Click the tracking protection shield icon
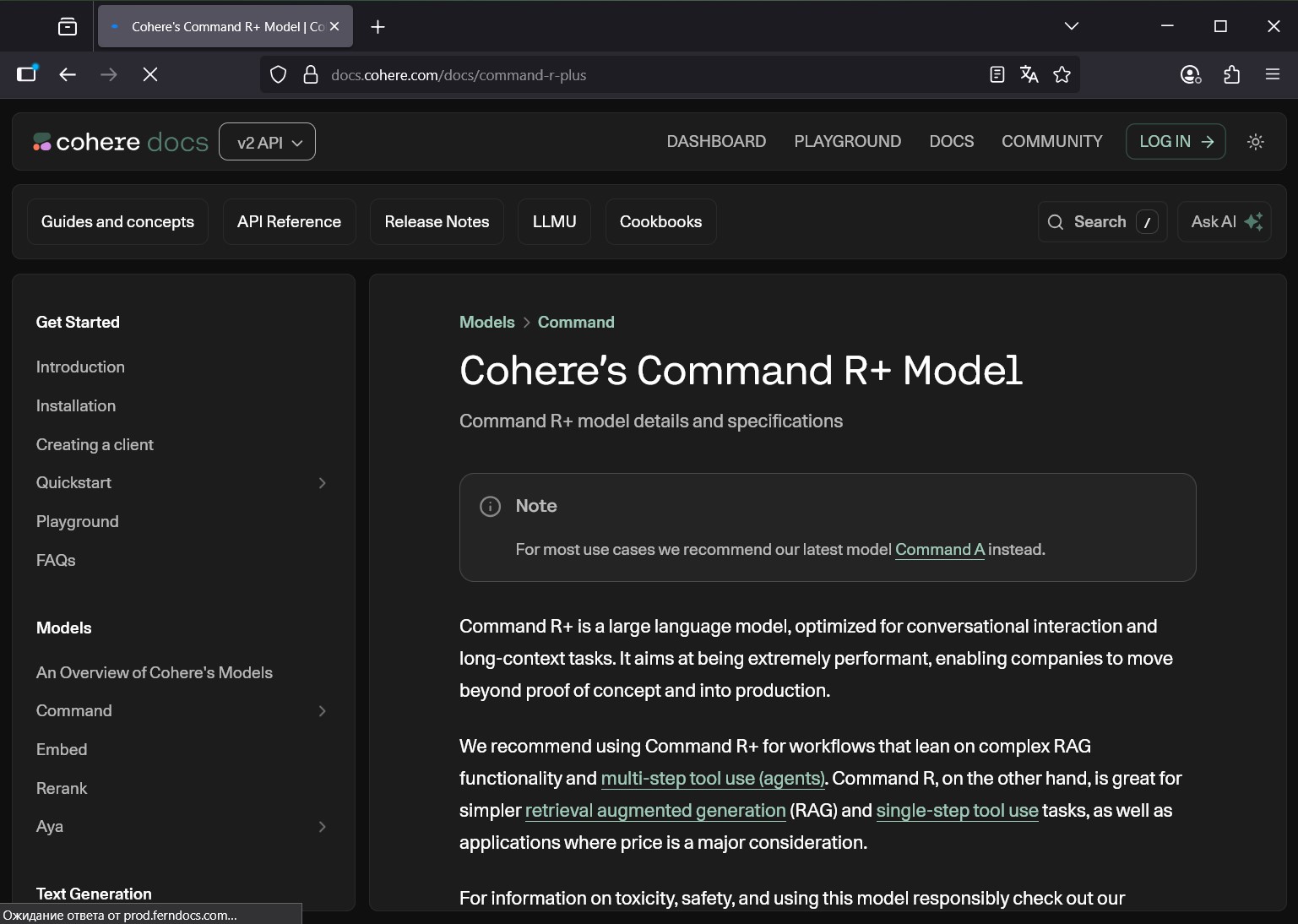 click(x=278, y=75)
